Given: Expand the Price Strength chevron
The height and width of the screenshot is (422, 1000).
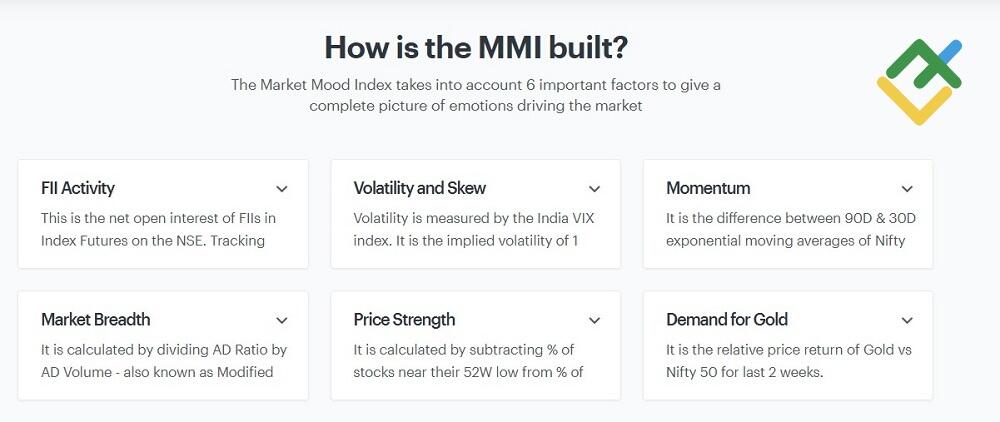Looking at the screenshot, I should pos(594,321).
